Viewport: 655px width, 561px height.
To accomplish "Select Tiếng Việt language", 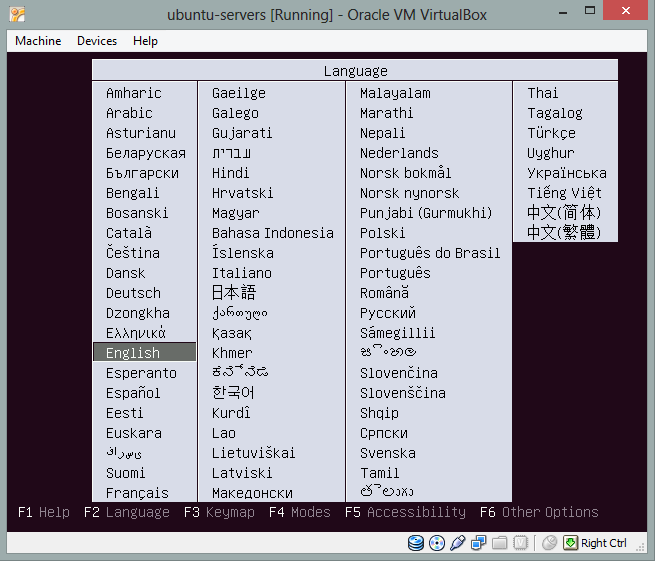I will click(564, 193).
